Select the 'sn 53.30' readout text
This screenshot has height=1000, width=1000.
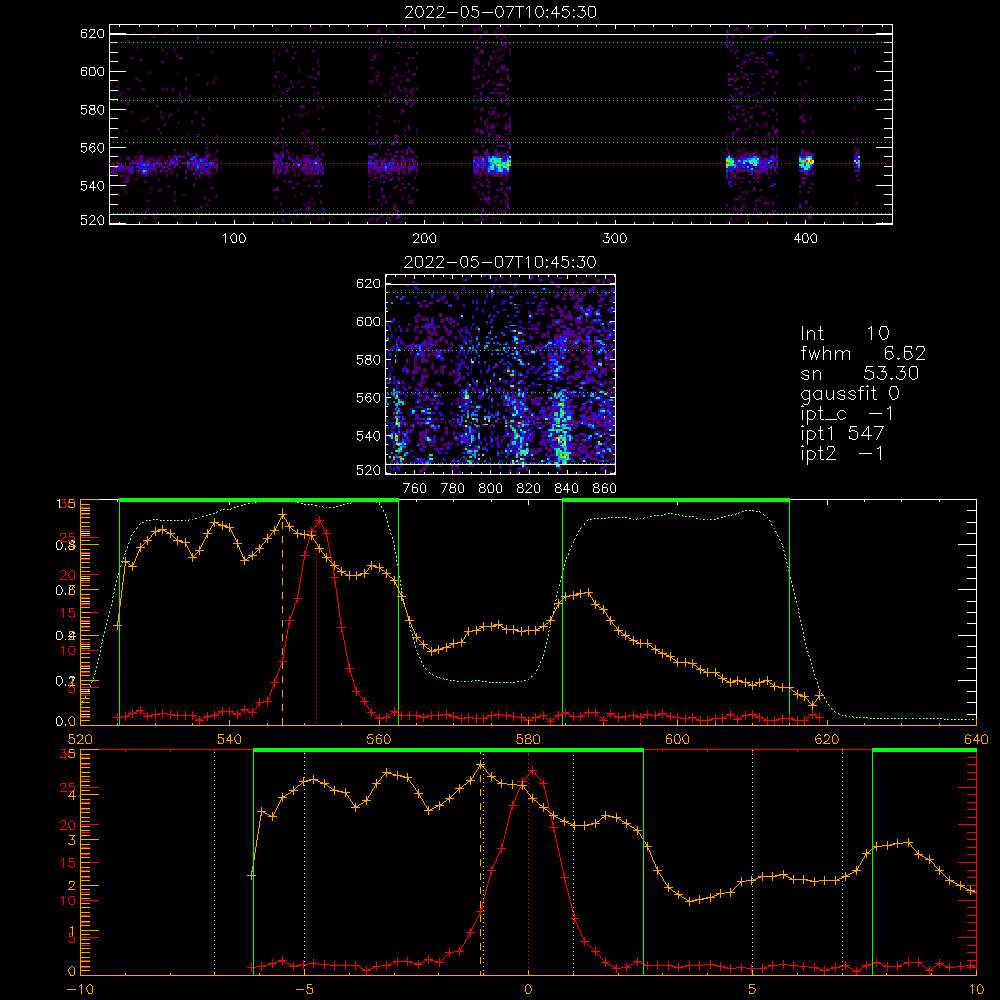coord(860,374)
